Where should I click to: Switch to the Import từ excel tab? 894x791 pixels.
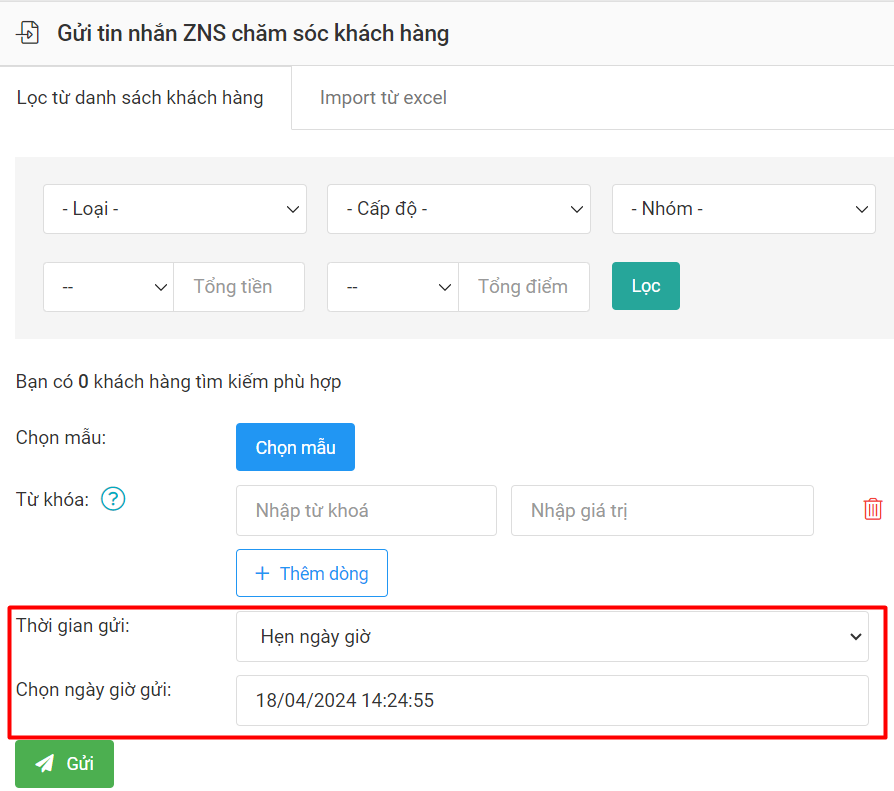pos(383,98)
